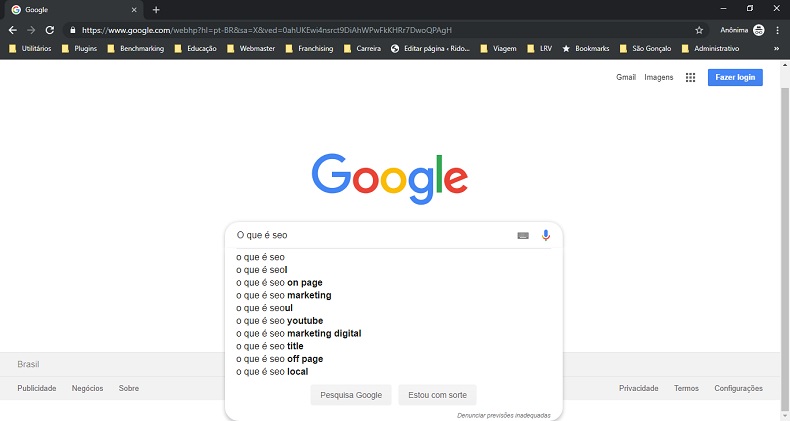
Task: Open the Utilitários bookmark folder
Action: click(x=30, y=48)
